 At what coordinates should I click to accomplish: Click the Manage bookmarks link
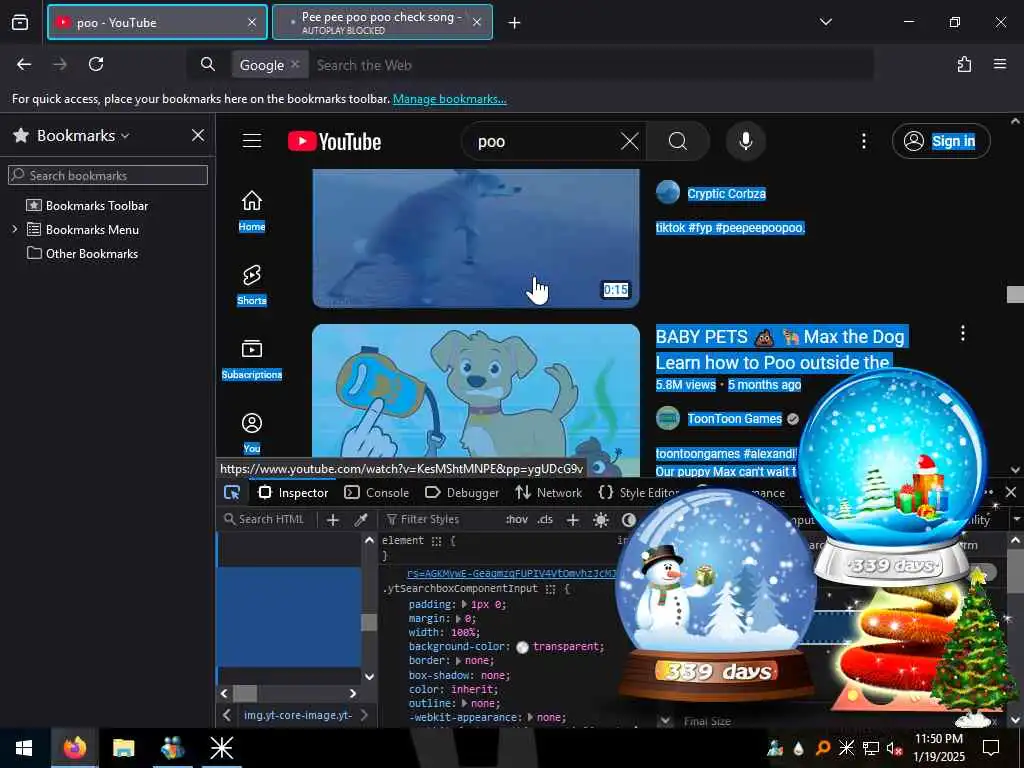pyautogui.click(x=449, y=99)
